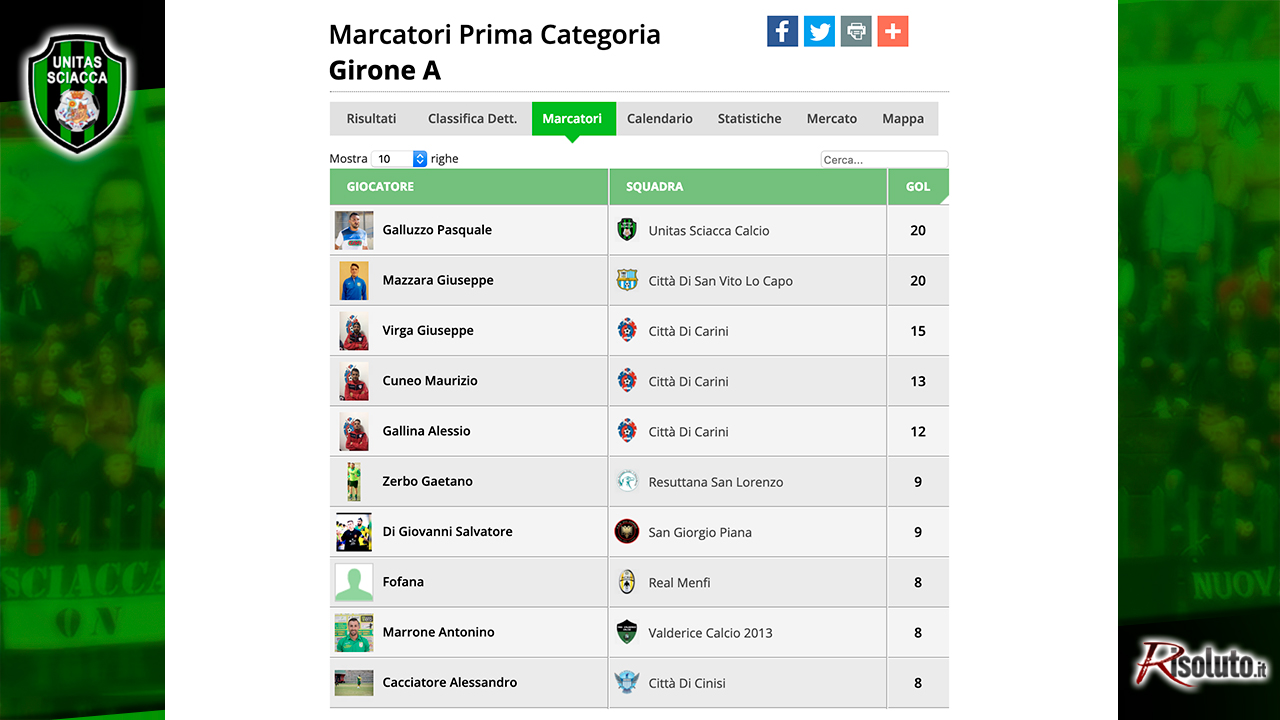Sort table by the GIOCATORE column header
Screen dimensions: 1280x720
pyautogui.click(x=469, y=187)
